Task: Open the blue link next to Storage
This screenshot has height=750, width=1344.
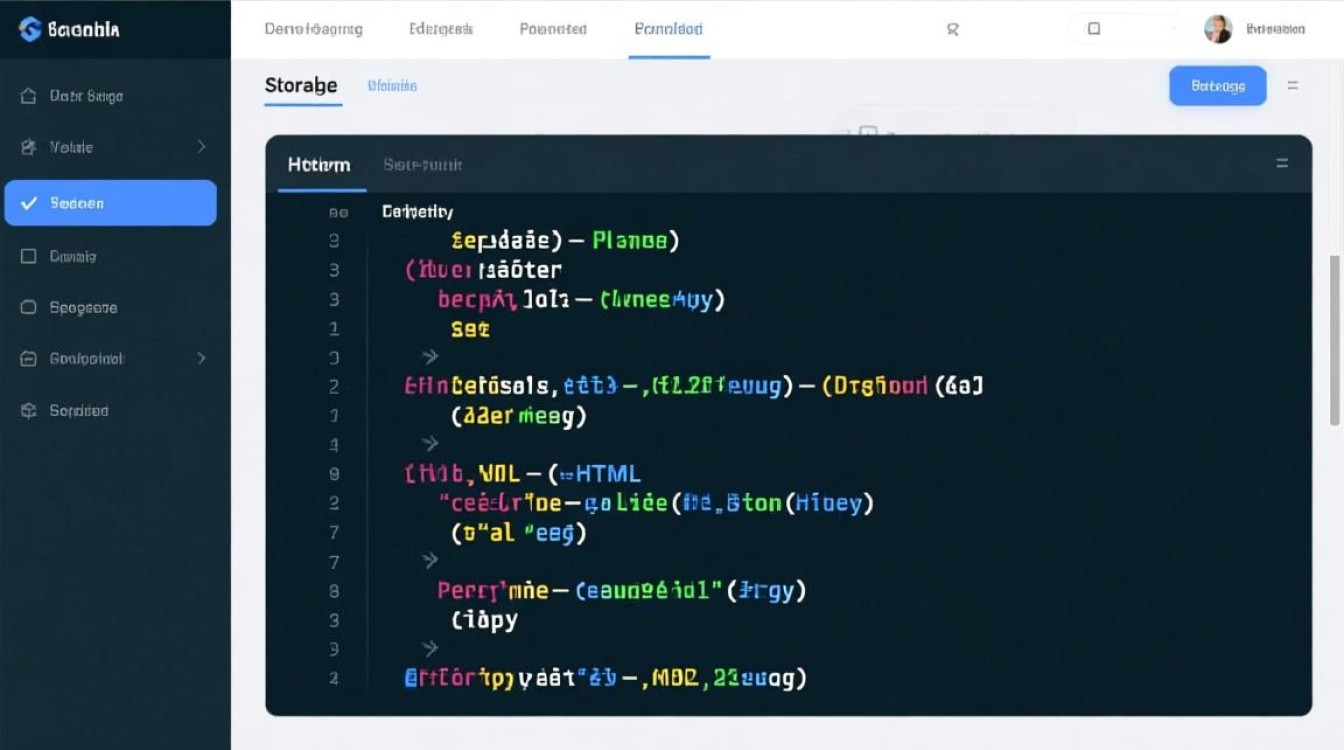Action: click(x=392, y=86)
